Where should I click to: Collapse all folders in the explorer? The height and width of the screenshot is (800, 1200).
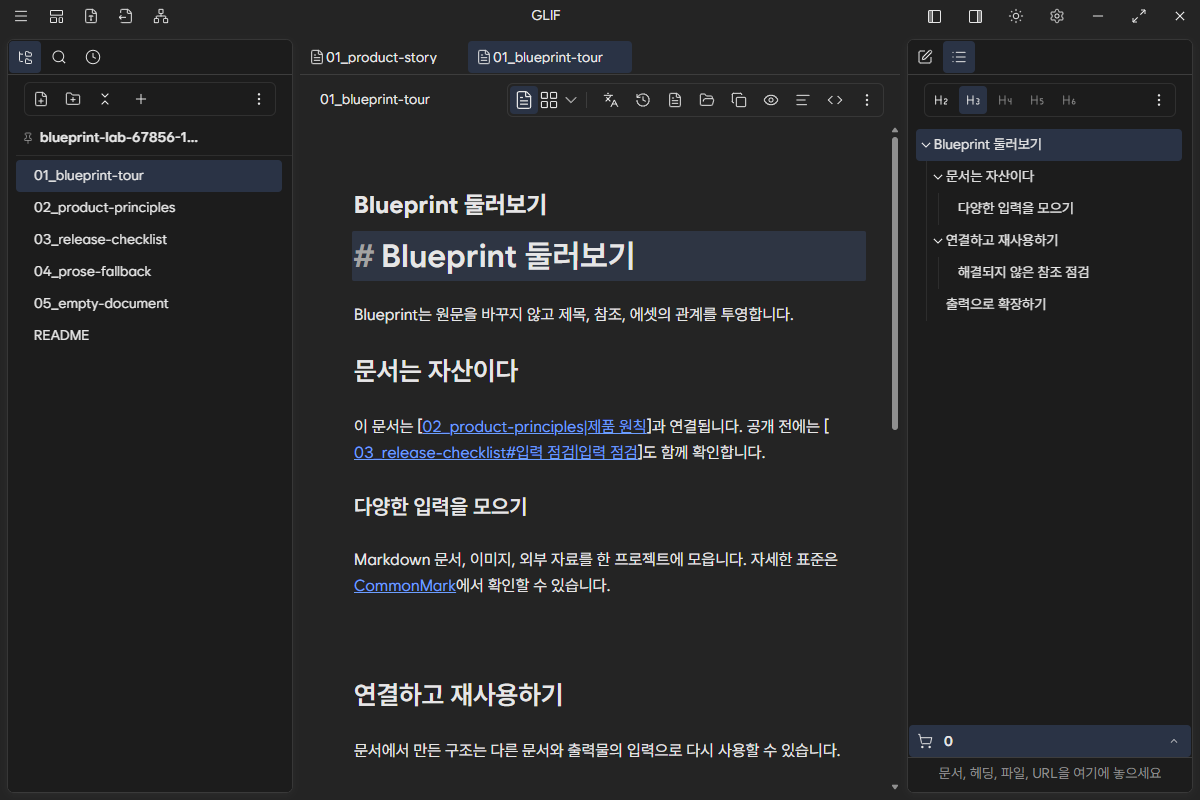pos(105,99)
